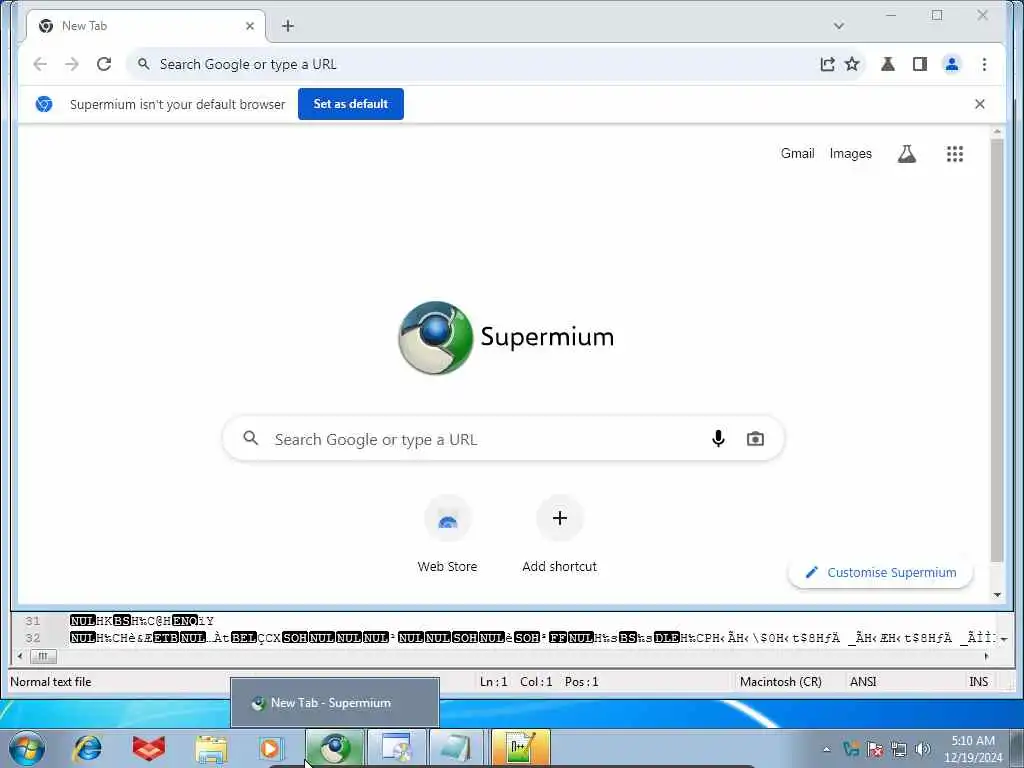This screenshot has height=768, width=1024.
Task: Open the Windows Start button
Action: coord(27,748)
